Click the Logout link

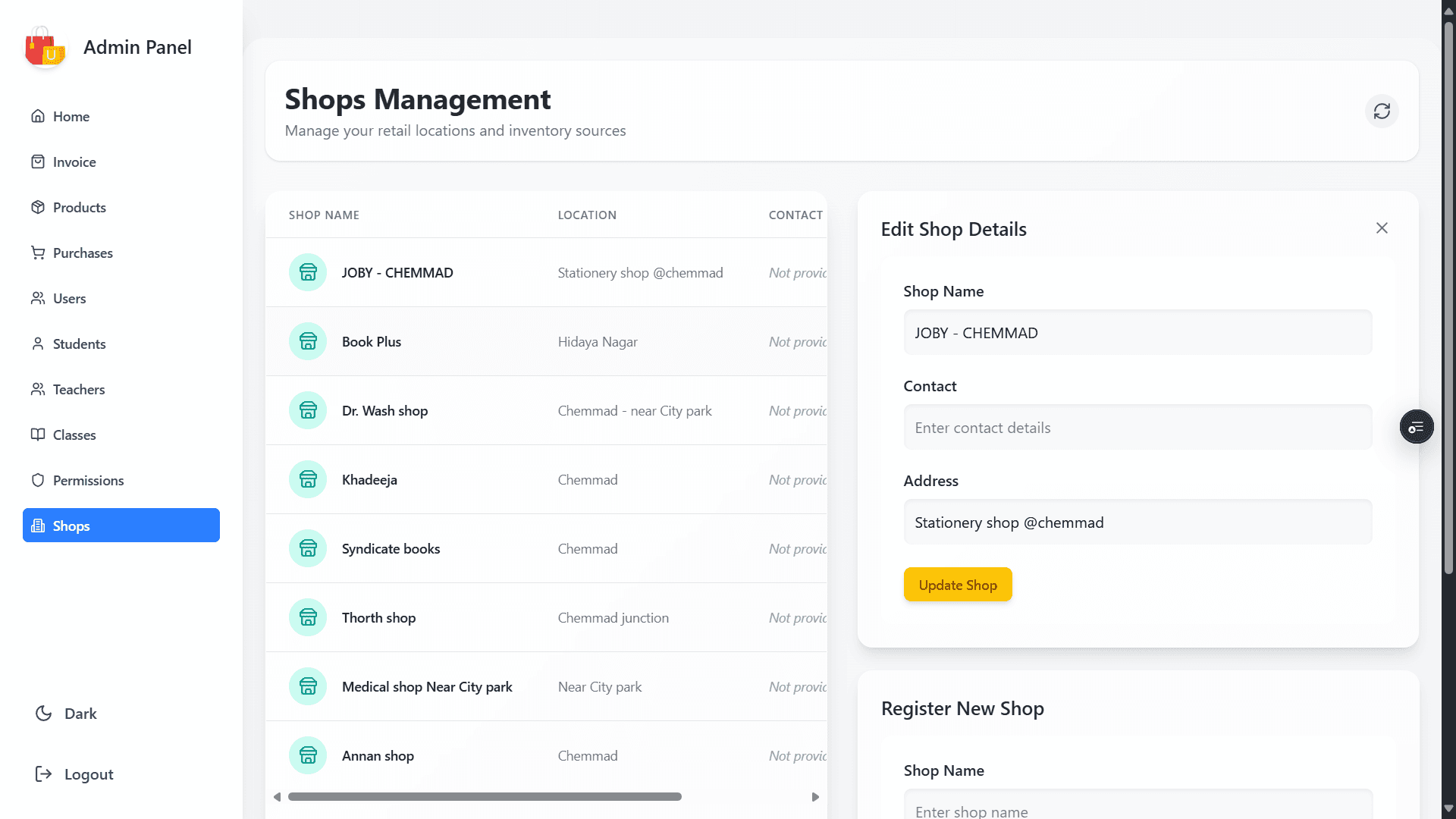(x=89, y=774)
